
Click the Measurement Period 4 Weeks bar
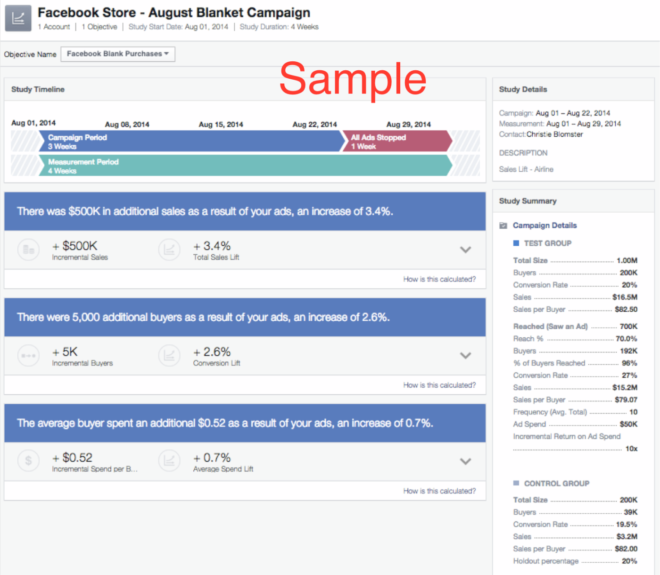pos(245,165)
